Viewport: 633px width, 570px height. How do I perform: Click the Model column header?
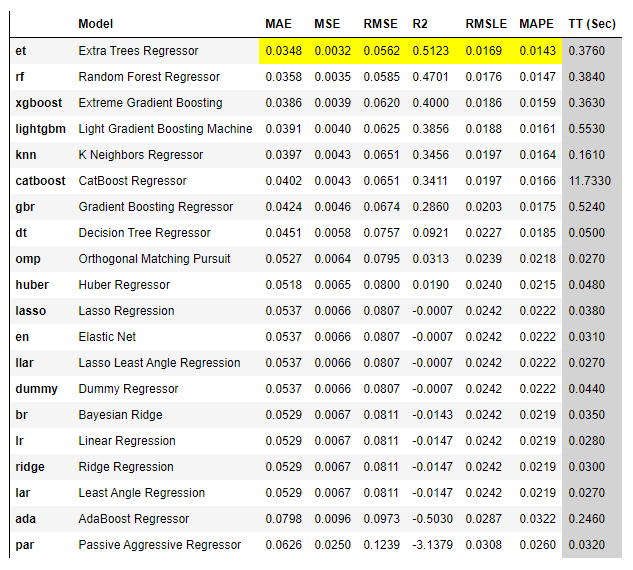[95, 24]
